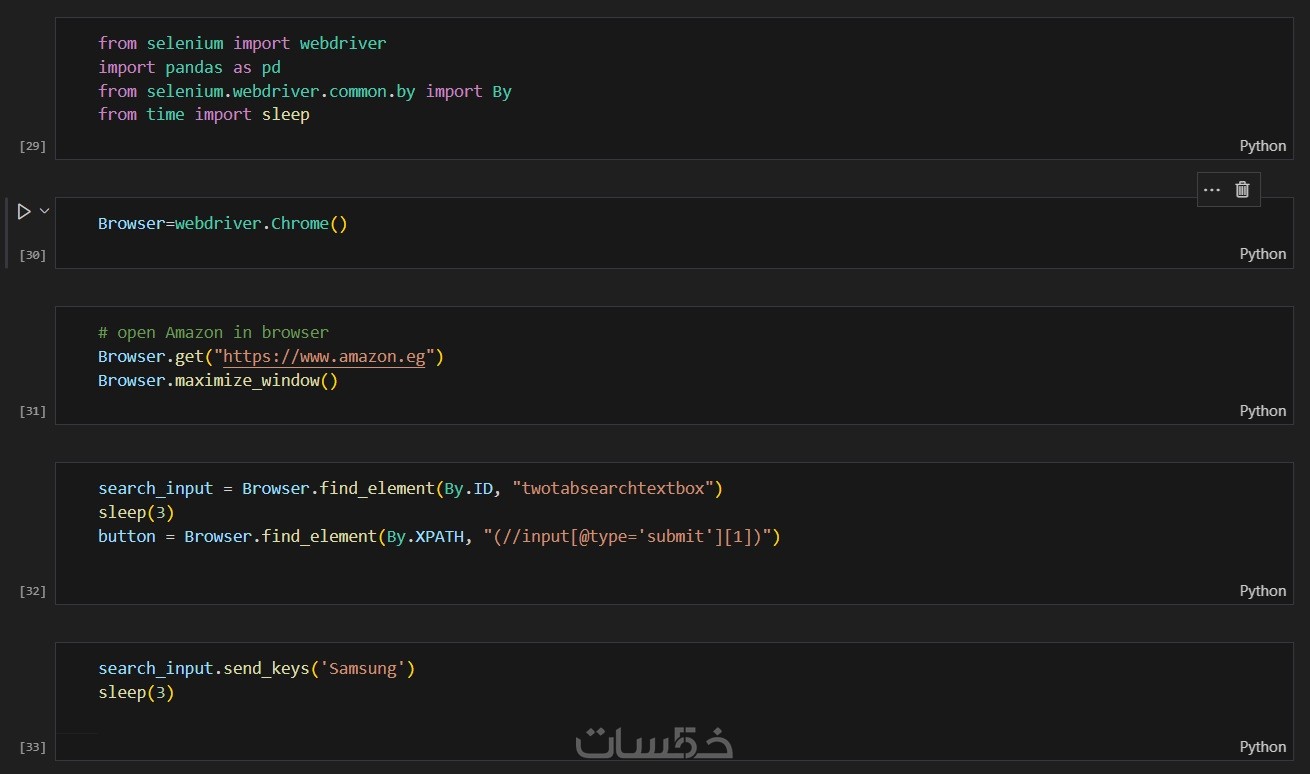
Task: Click execution count [29] label
Action: coord(33,147)
